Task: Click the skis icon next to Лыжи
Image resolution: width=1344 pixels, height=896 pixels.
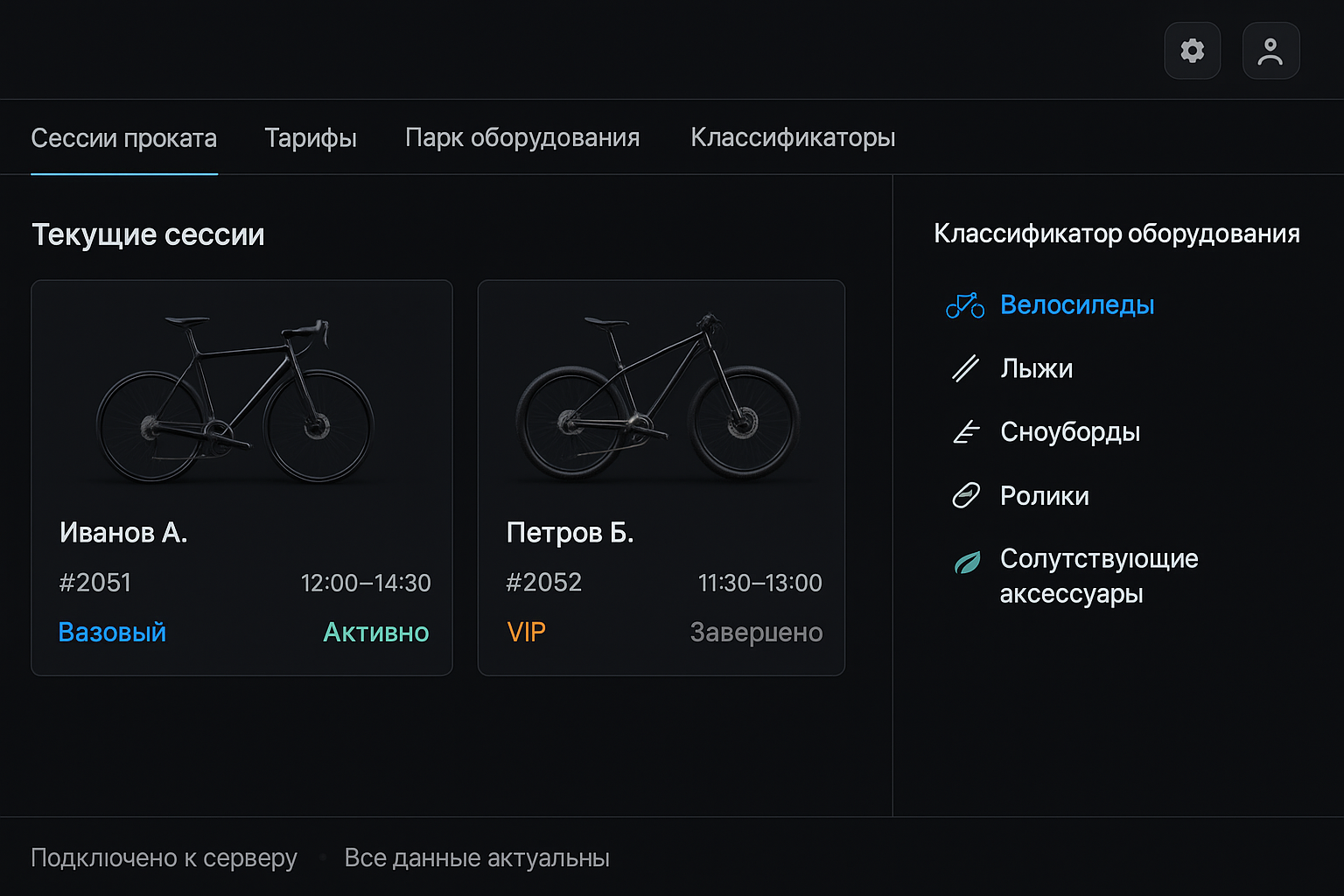Action: 965,368
